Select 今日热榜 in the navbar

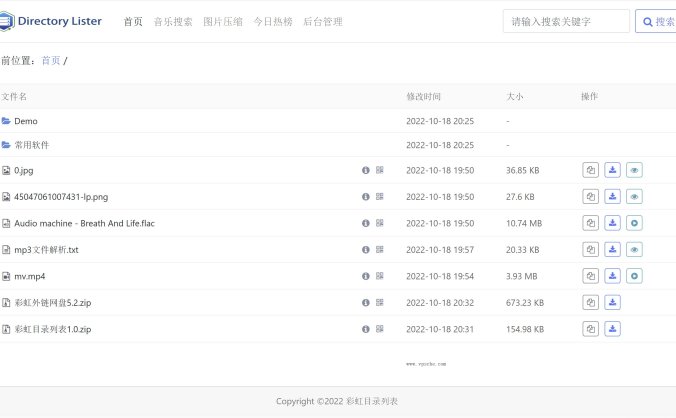tap(272, 21)
